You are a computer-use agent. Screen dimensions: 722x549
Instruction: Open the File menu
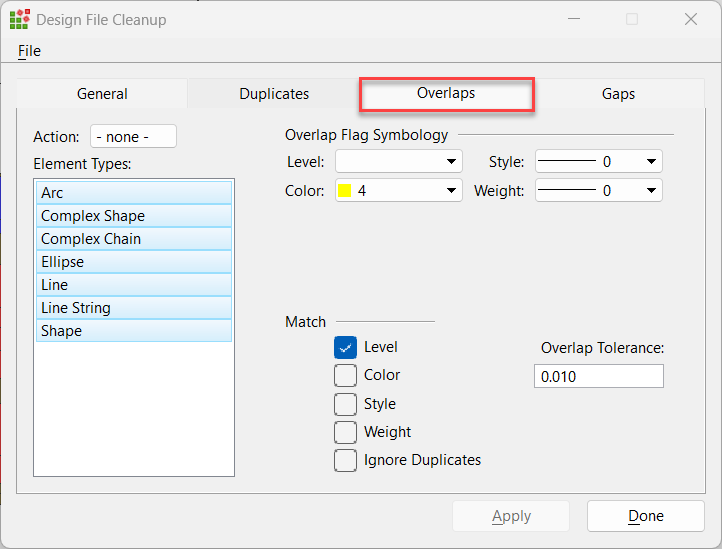click(29, 51)
